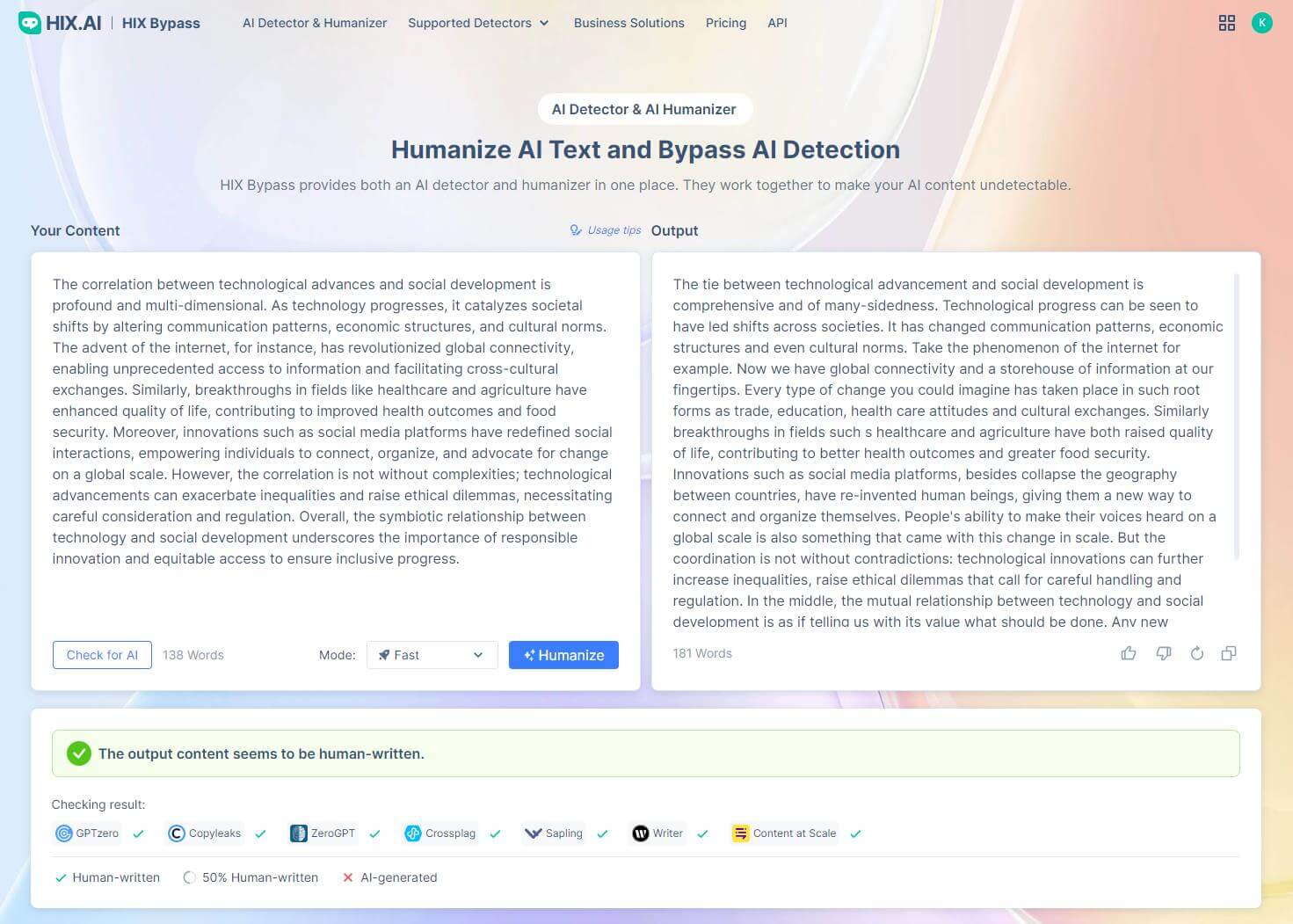Open the apps grid icon in header
The image size is (1293, 924).
point(1227,23)
